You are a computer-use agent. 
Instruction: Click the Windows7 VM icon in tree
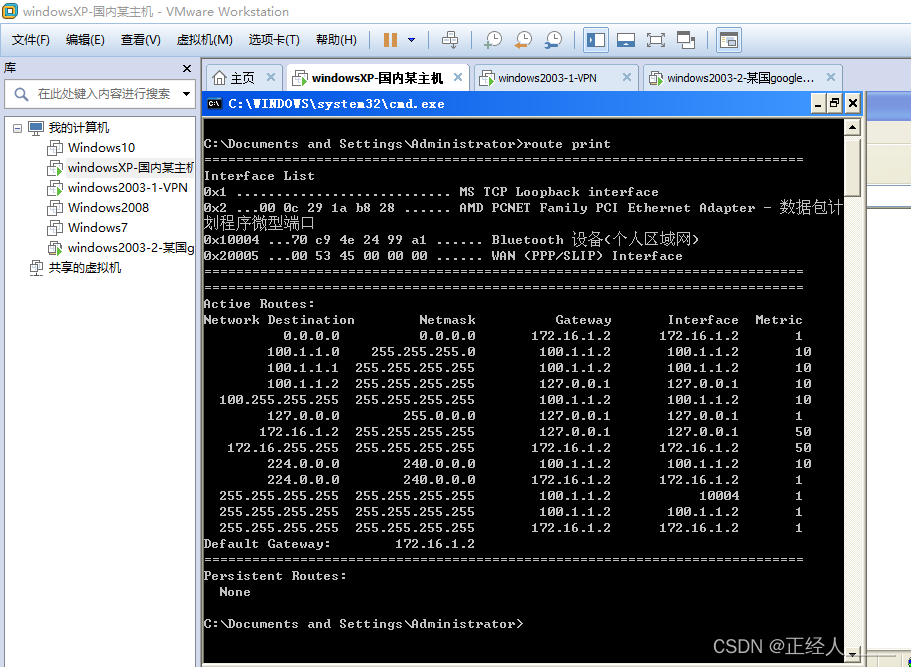(x=55, y=227)
